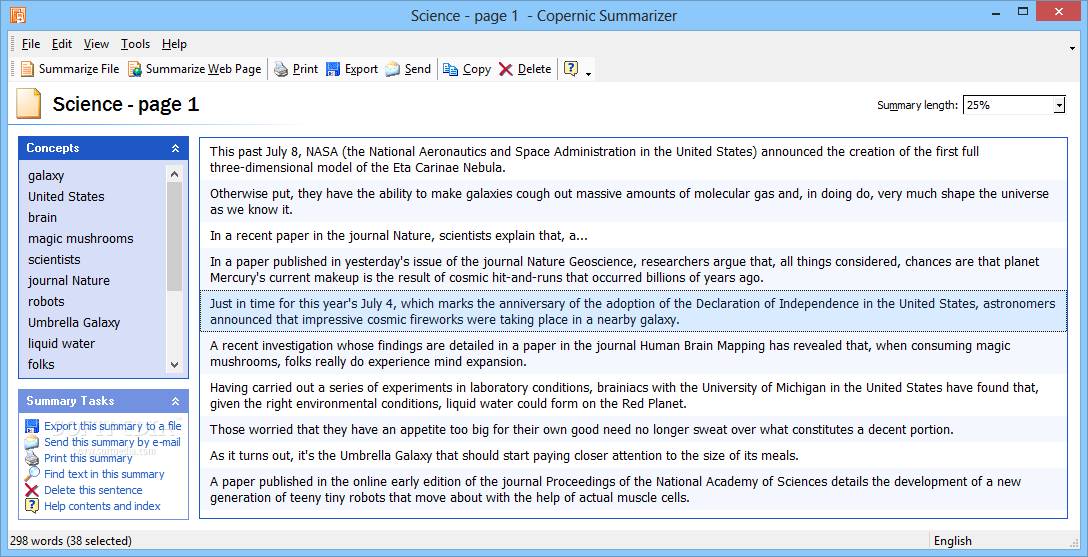
Task: Click the Concepts list scroll down arrow
Action: pos(174,365)
